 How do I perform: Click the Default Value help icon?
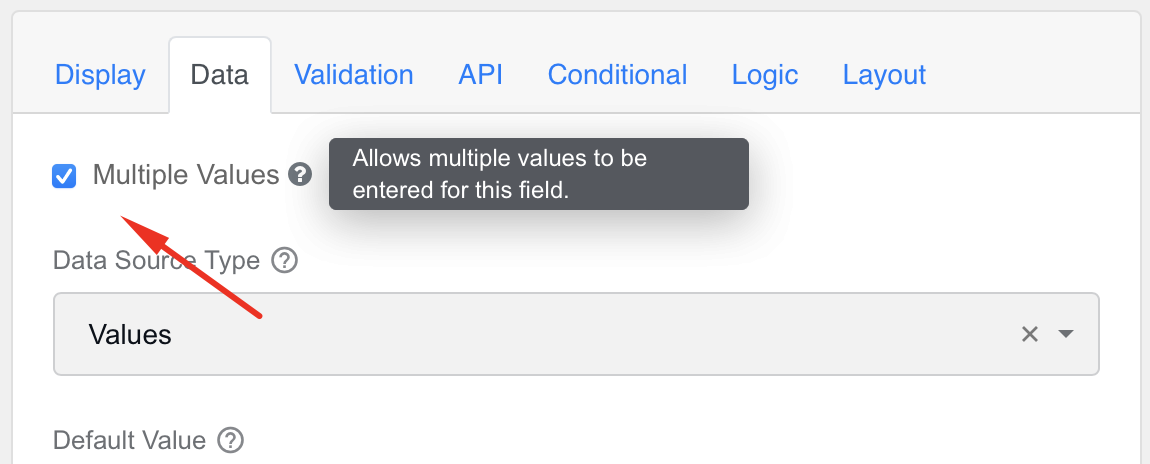(231, 440)
